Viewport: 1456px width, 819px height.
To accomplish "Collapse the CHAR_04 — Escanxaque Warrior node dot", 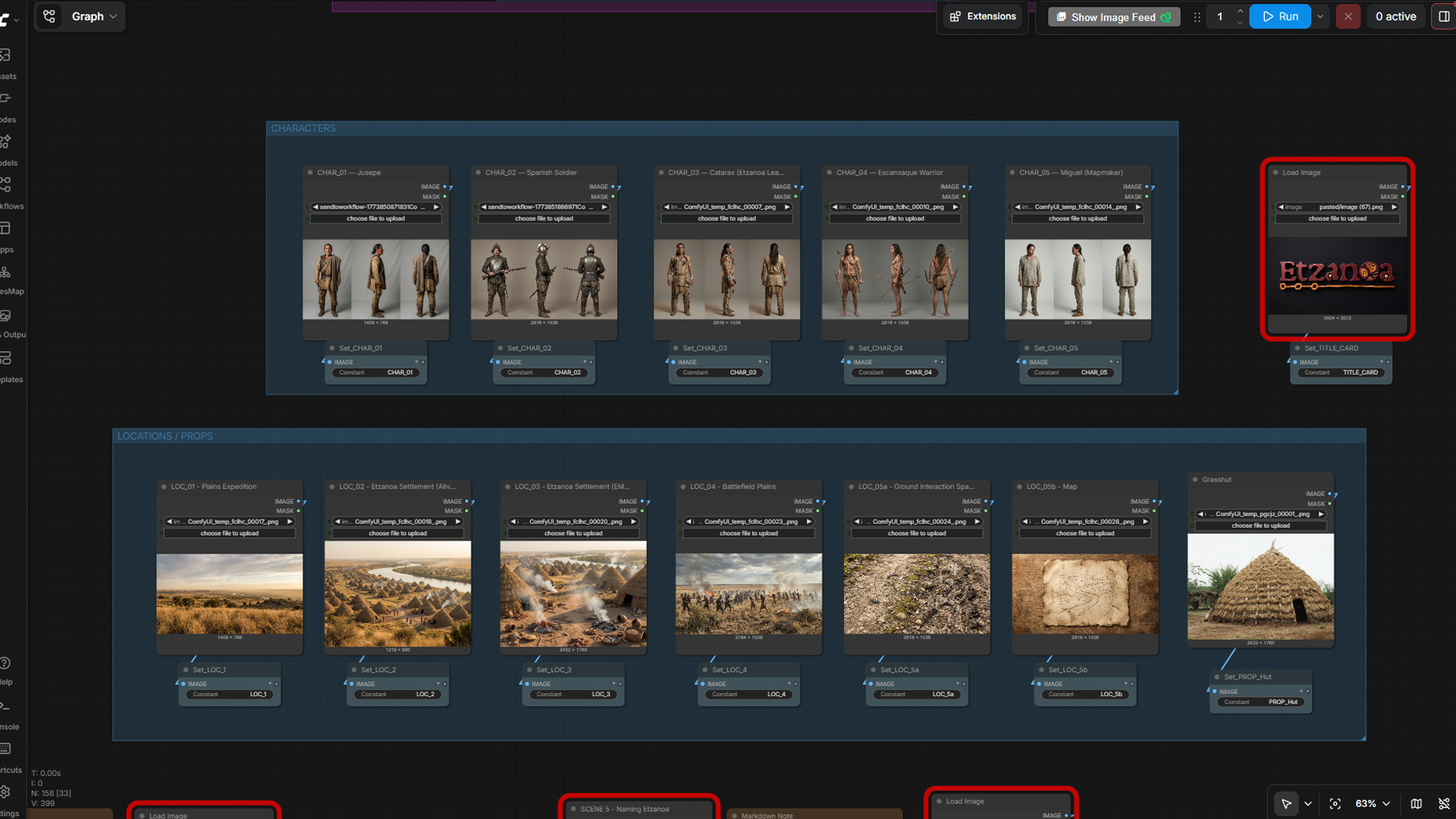I will coord(830,172).
